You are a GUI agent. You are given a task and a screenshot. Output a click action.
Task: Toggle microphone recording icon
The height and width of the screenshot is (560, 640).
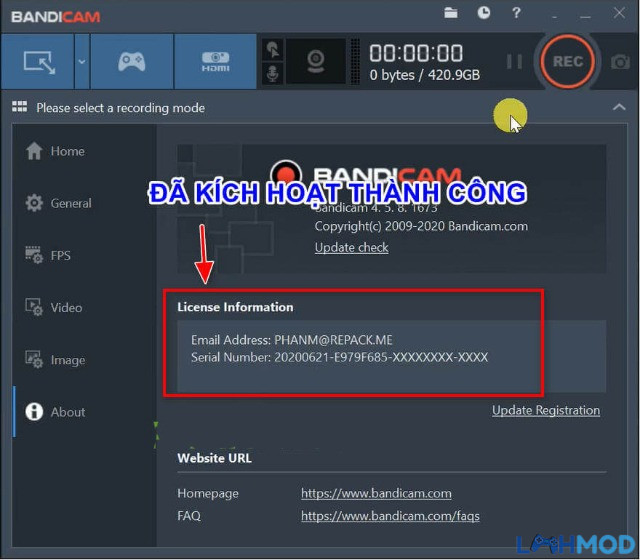click(273, 74)
